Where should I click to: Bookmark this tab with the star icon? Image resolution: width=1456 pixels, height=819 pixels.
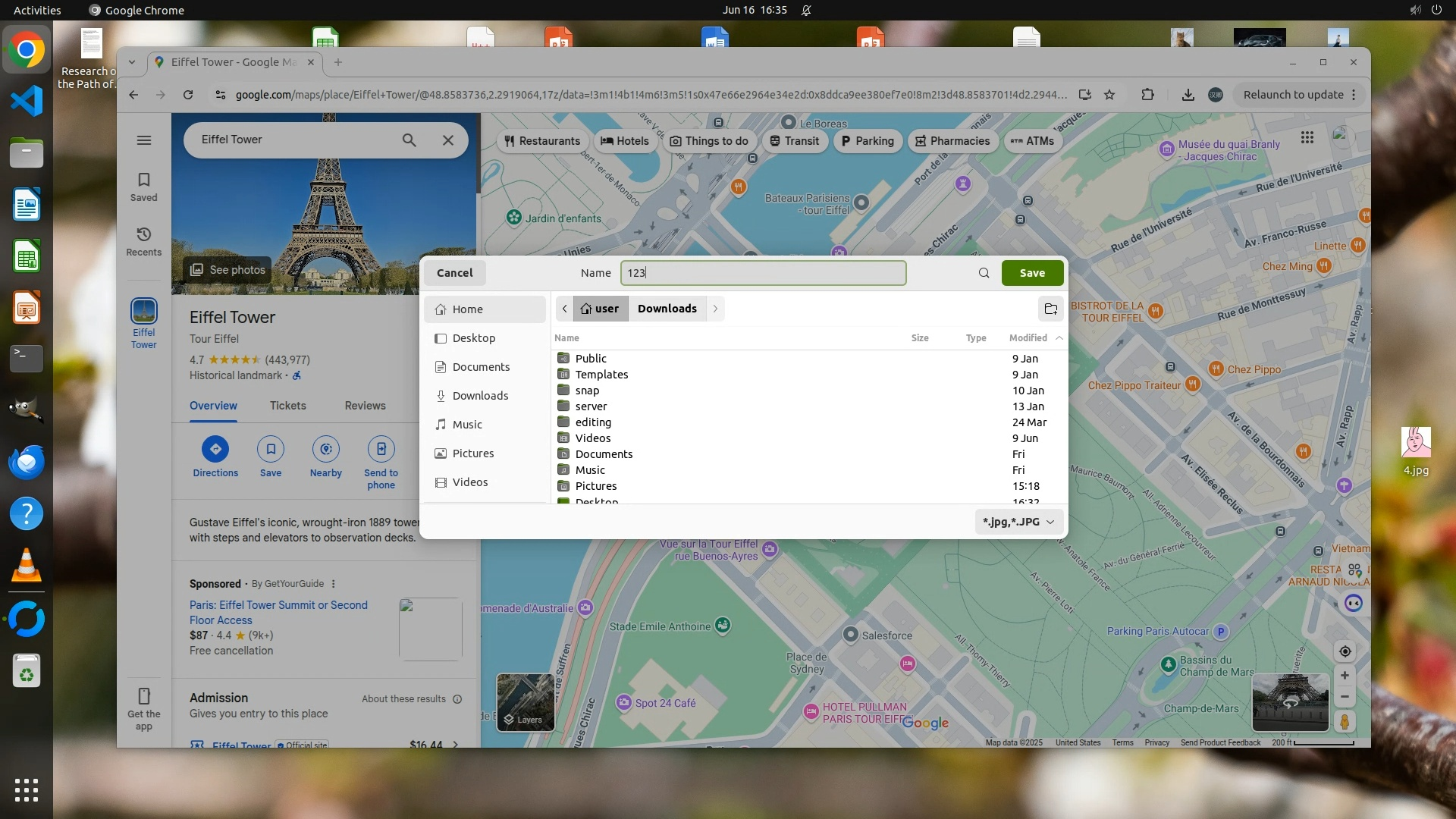coord(1109,95)
